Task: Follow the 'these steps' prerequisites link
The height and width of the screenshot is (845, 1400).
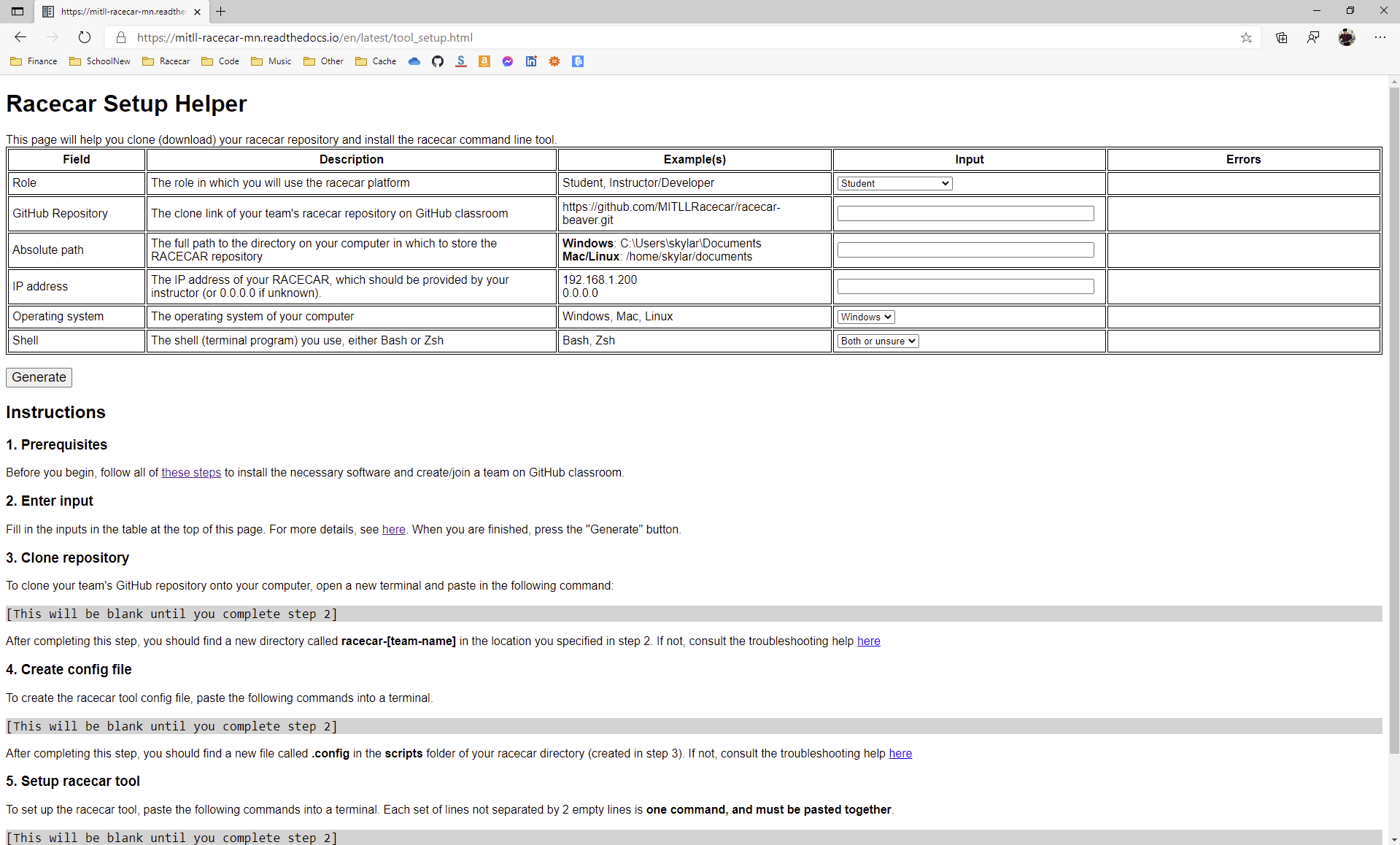Action: coord(191,472)
